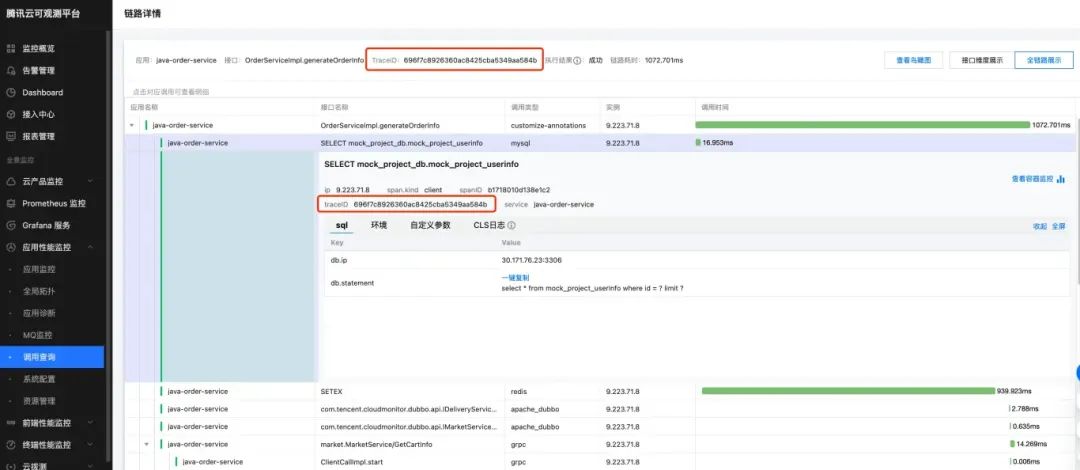The image size is (1080, 470).
Task: Click the blue floating help icon
Action: tap(1077, 374)
